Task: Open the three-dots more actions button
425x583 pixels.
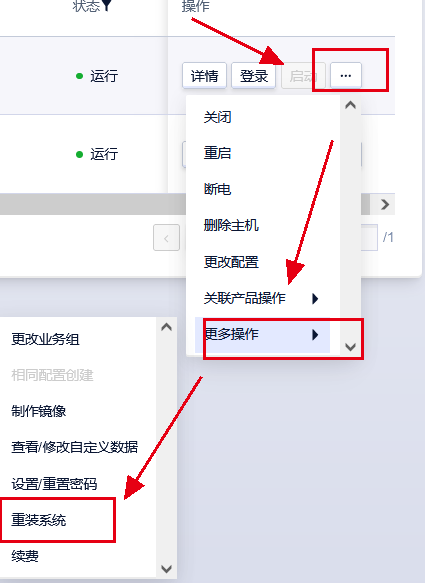Action: point(346,76)
